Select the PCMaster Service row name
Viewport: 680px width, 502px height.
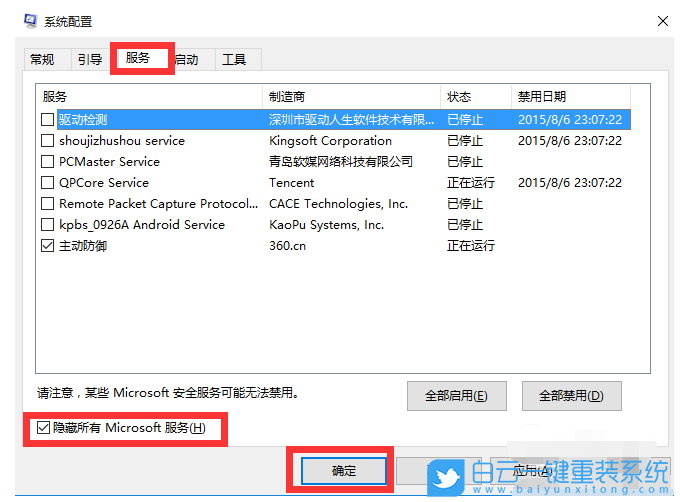pyautogui.click(x=109, y=162)
